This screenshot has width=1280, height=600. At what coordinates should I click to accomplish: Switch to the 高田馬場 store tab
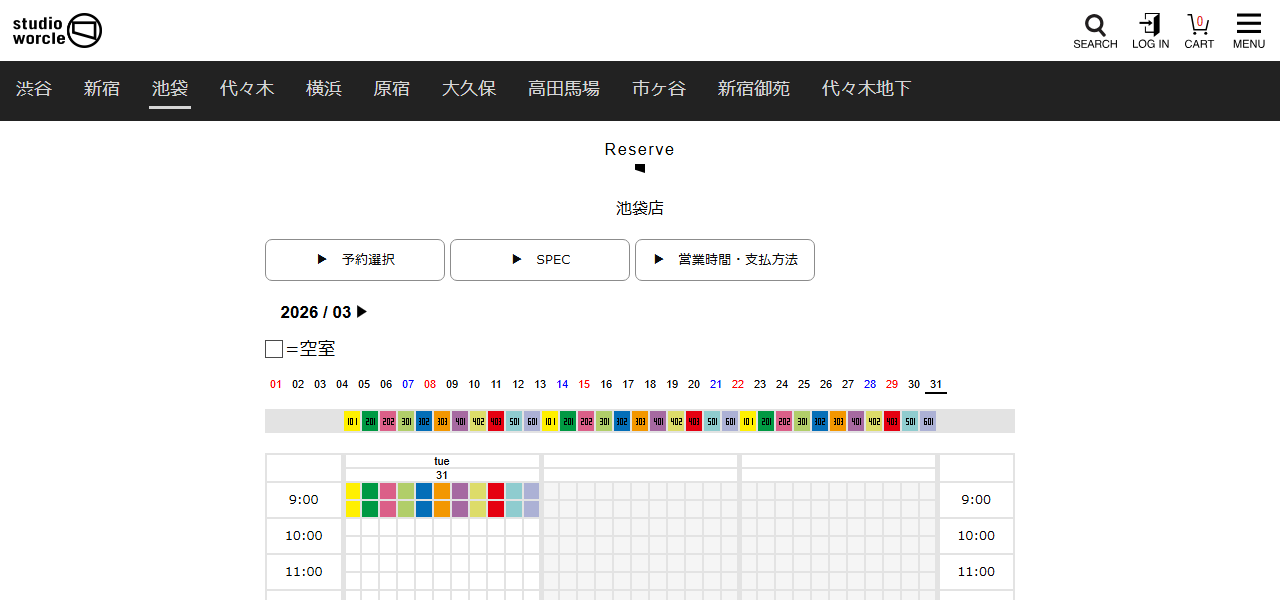tap(563, 88)
